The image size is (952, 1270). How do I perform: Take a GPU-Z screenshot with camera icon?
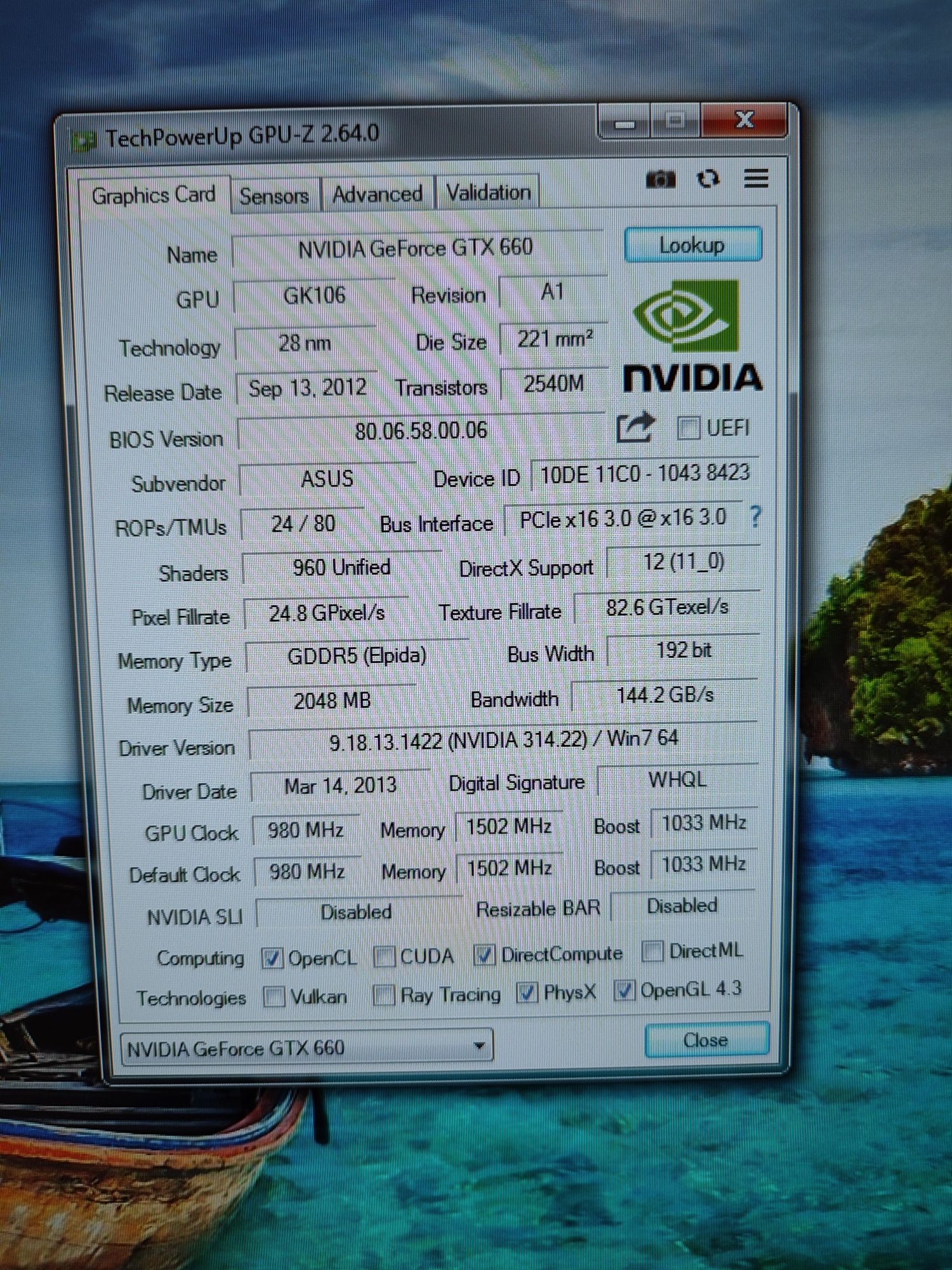[x=661, y=179]
